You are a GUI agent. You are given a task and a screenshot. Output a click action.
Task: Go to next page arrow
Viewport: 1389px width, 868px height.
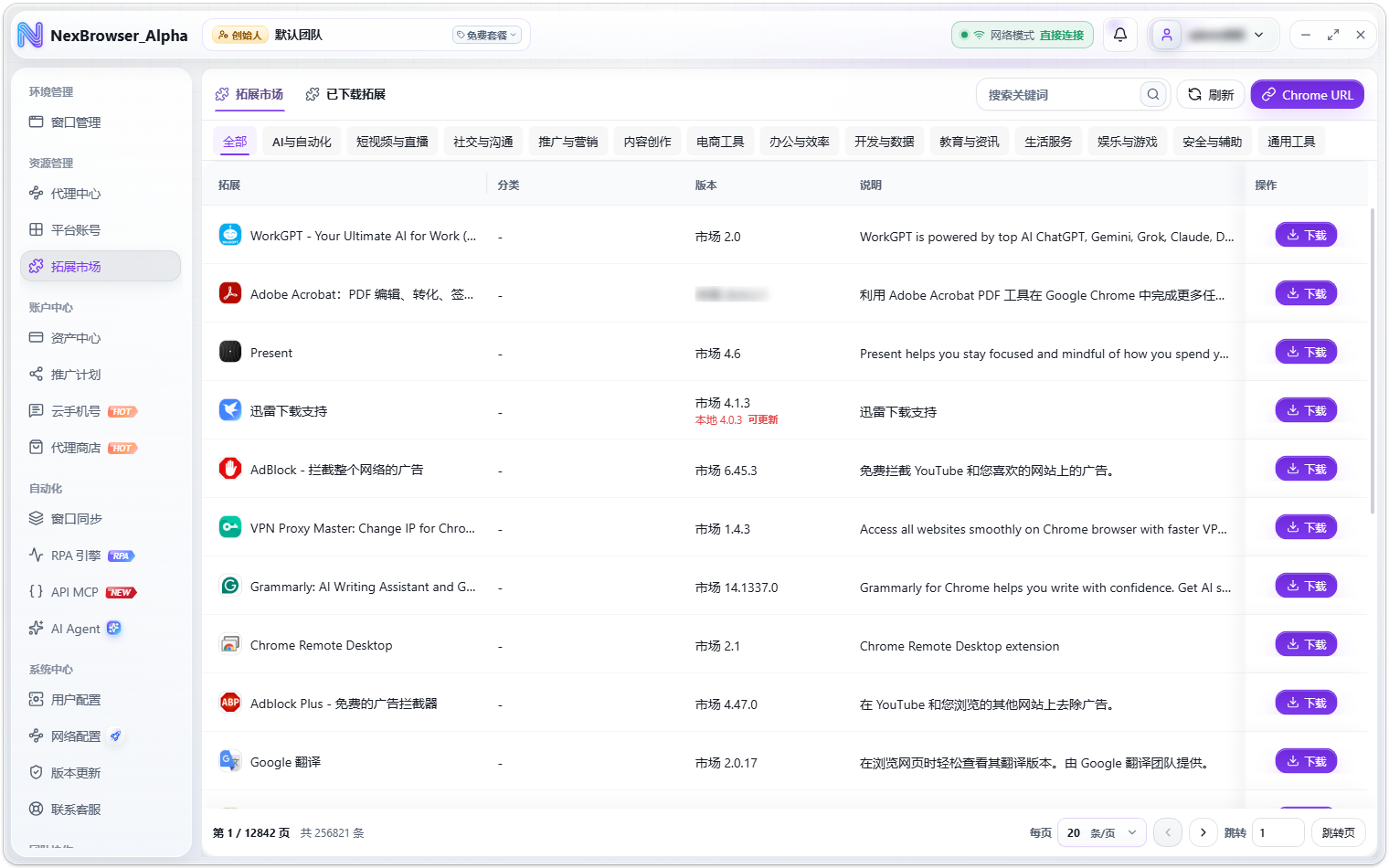pyautogui.click(x=1203, y=832)
